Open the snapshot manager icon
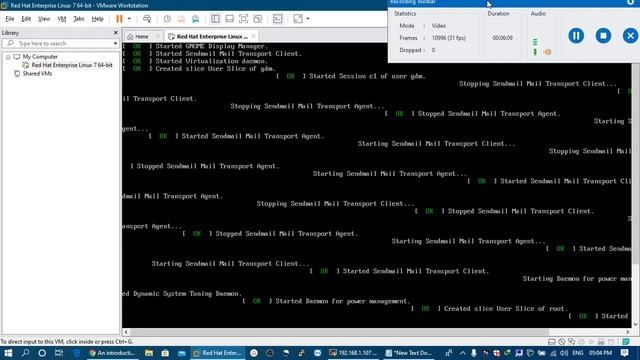 196,19
